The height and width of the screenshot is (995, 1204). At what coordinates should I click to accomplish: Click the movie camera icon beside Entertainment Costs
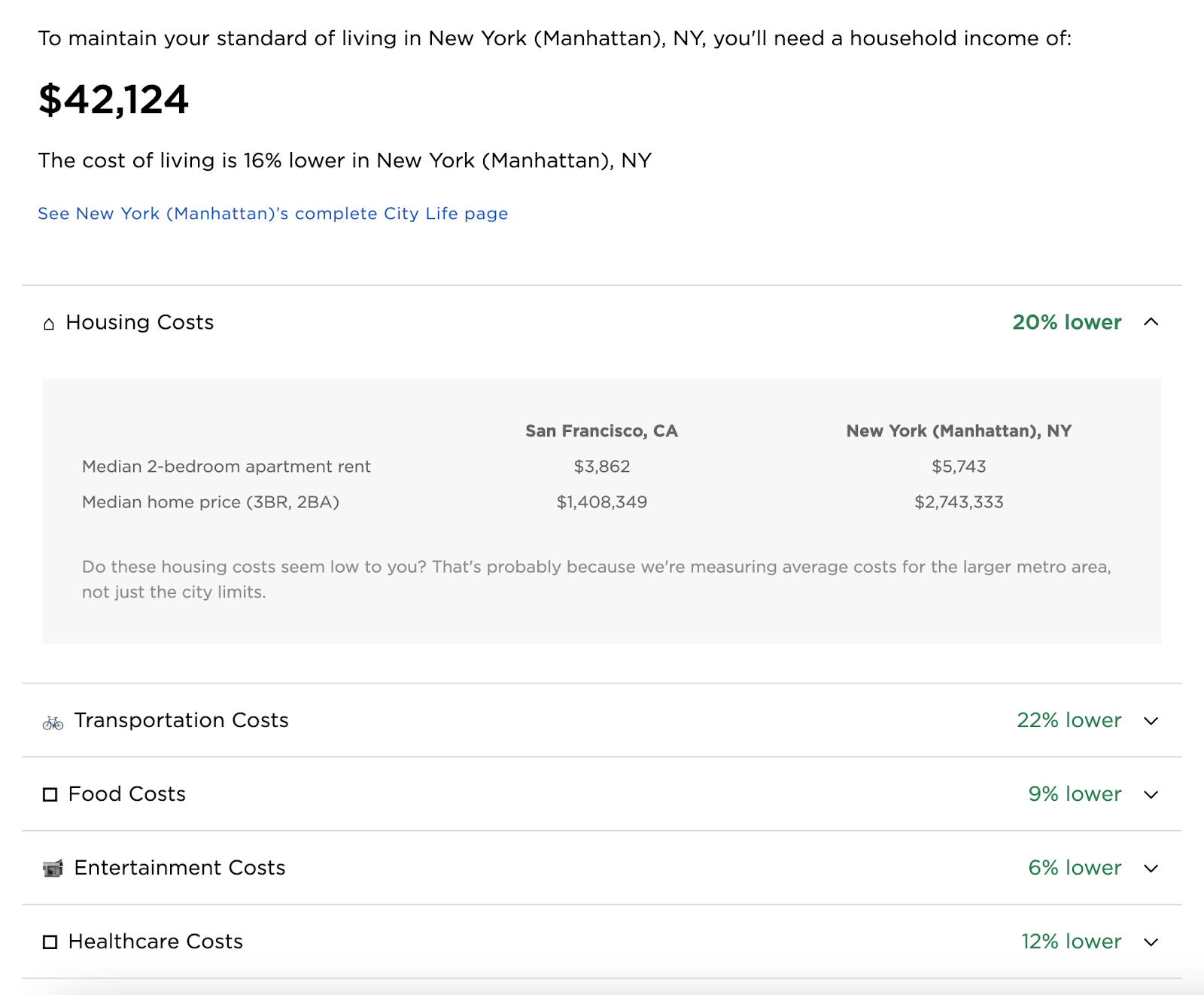pyautogui.click(x=51, y=868)
